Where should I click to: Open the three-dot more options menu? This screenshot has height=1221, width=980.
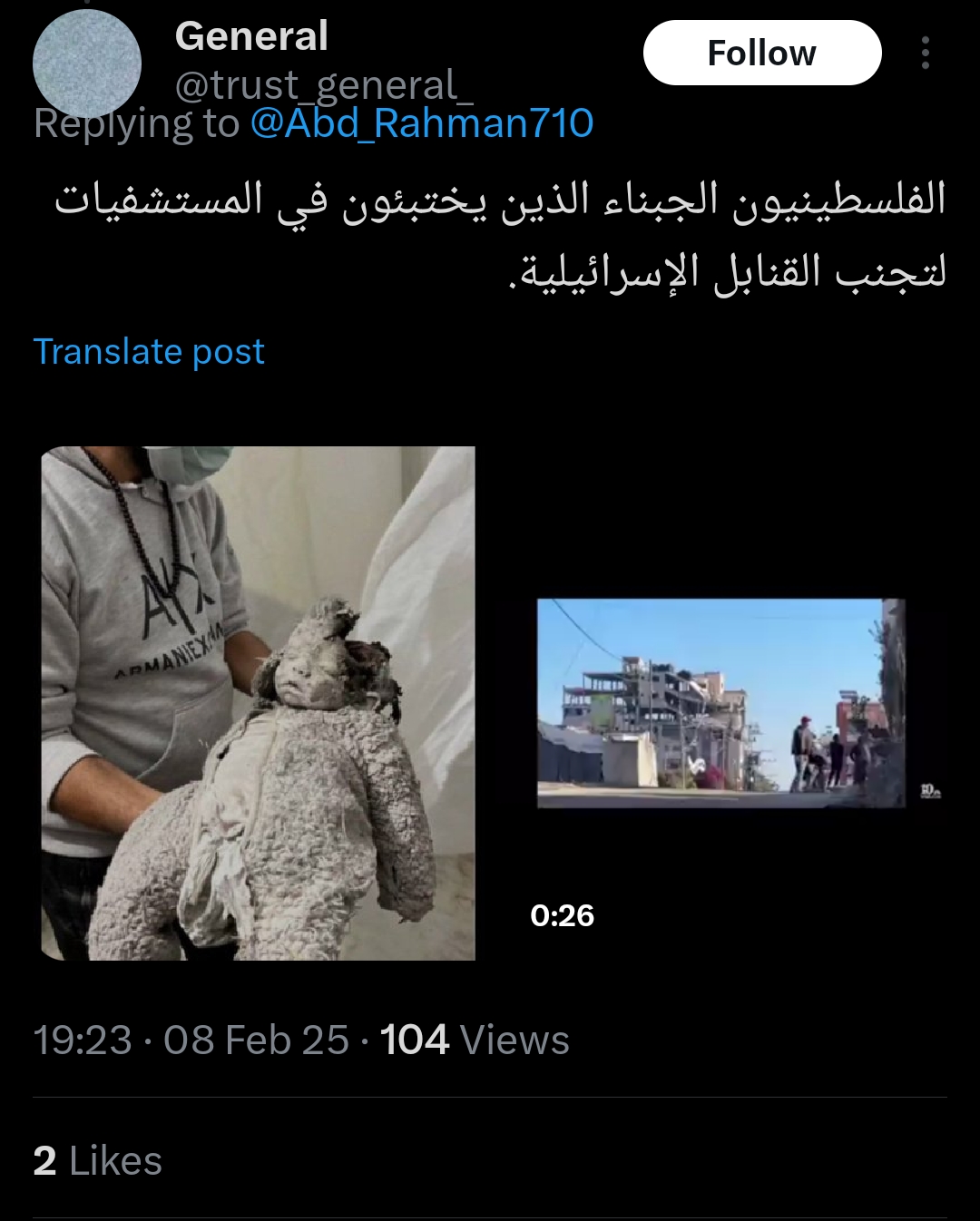pyautogui.click(x=925, y=54)
